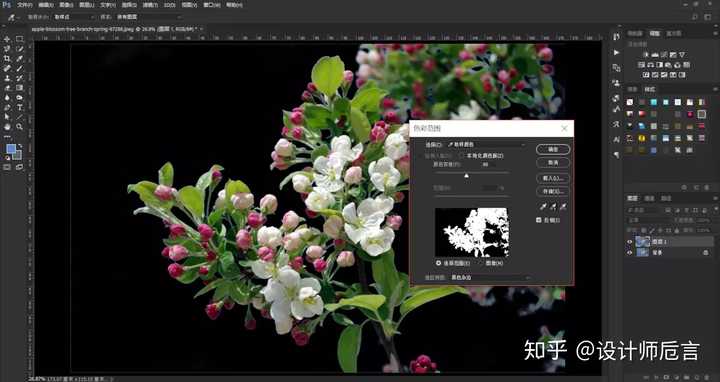720x382 pixels.
Task: Click the search icon at top right
Action: (x=695, y=17)
